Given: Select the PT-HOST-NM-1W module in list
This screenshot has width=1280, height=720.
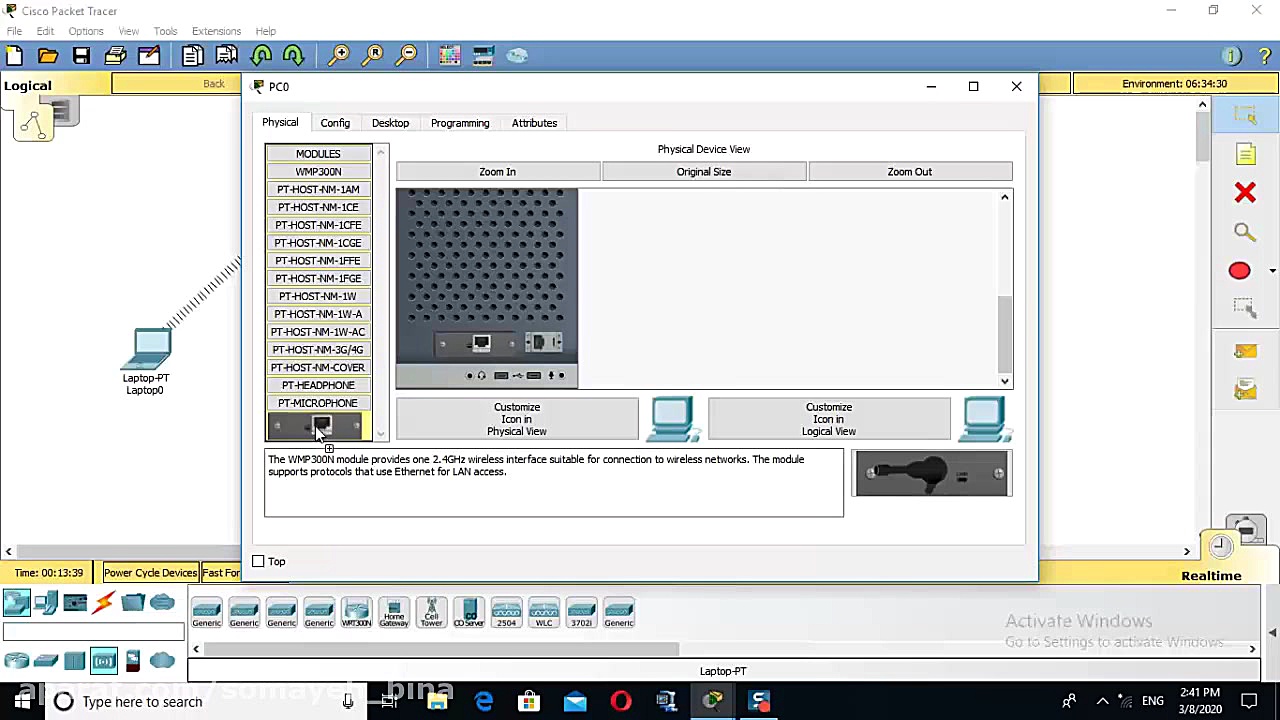Looking at the screenshot, I should pos(318,296).
